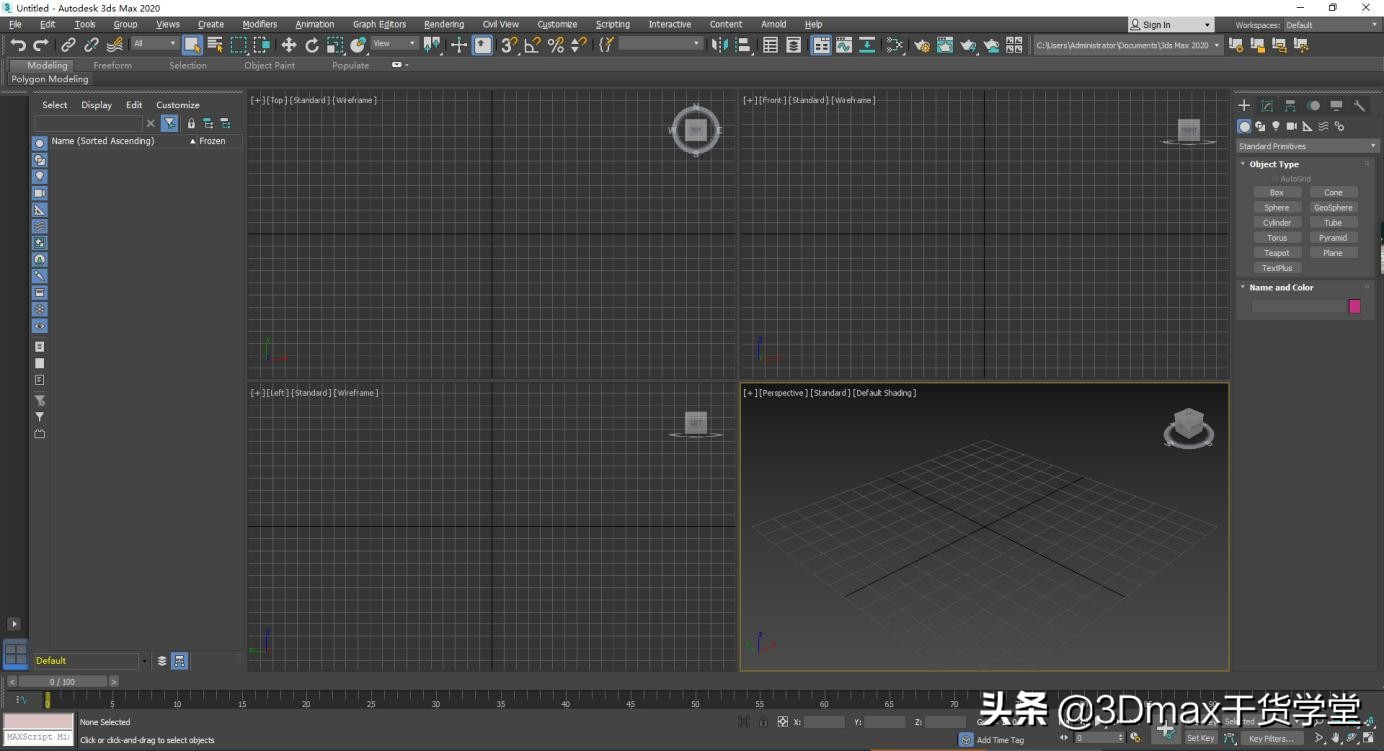Screen dimensions: 1384x751
Task: Enable the AutoGrid checkbox
Action: click(1276, 178)
